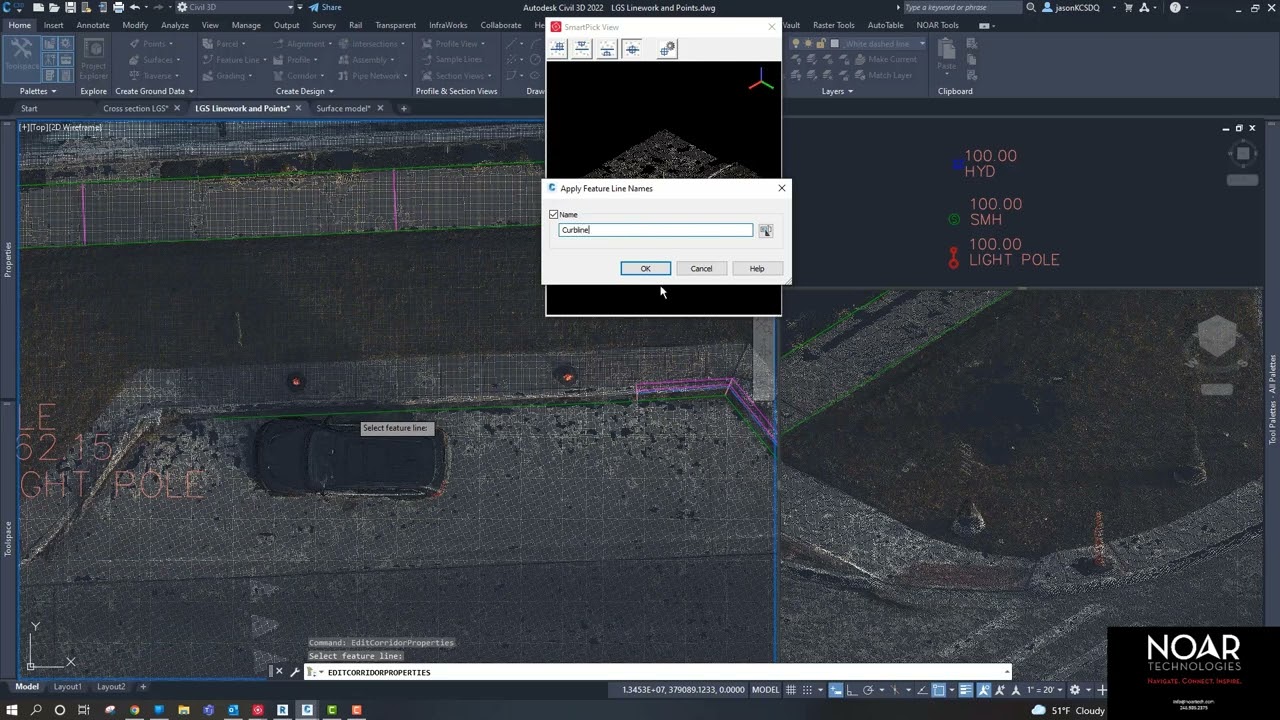1280x720 pixels.
Task: Click the name template button beside Curbline field
Action: (765, 230)
